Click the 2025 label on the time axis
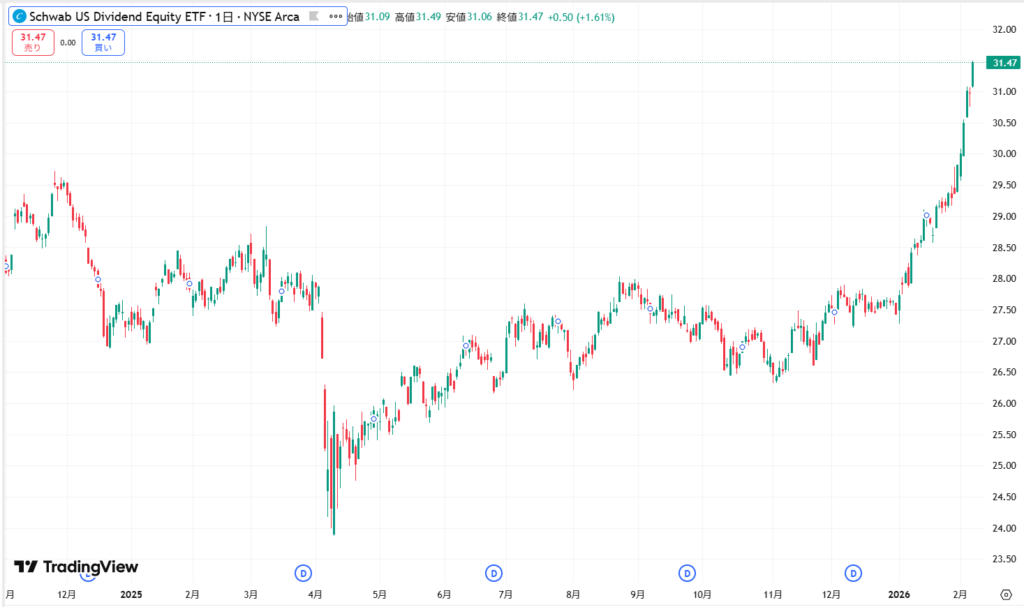This screenshot has height=607, width=1024. 132,594
